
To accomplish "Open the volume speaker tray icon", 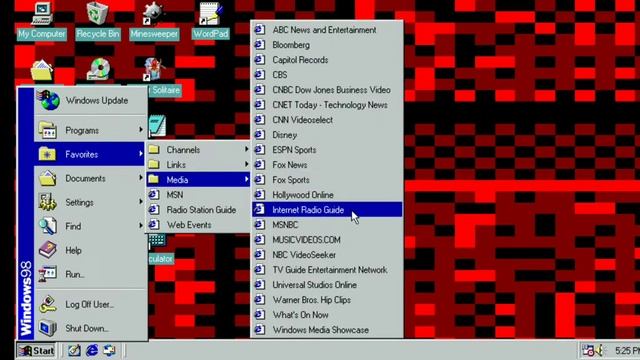I will (600, 350).
